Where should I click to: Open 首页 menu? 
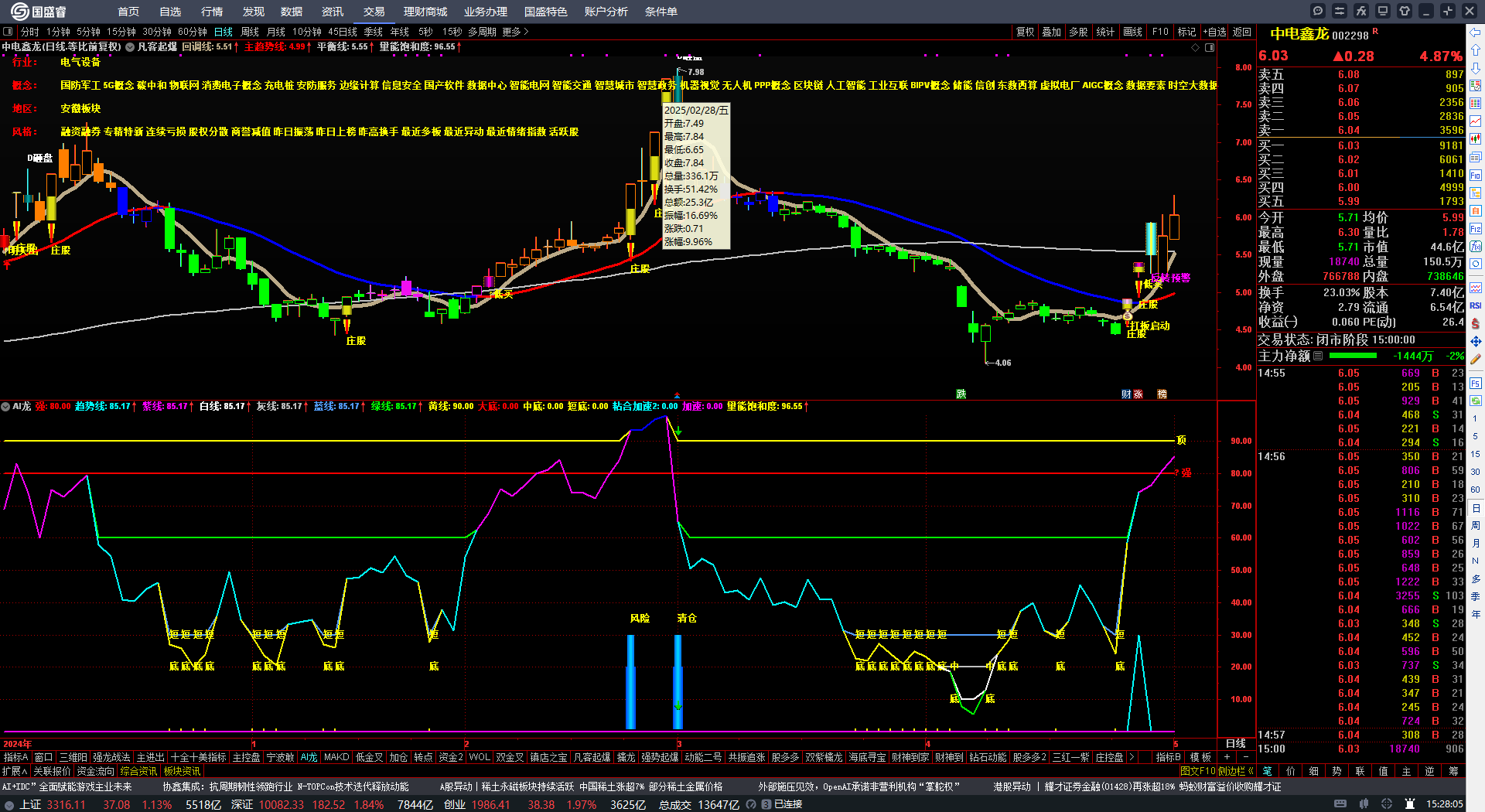coord(128,12)
